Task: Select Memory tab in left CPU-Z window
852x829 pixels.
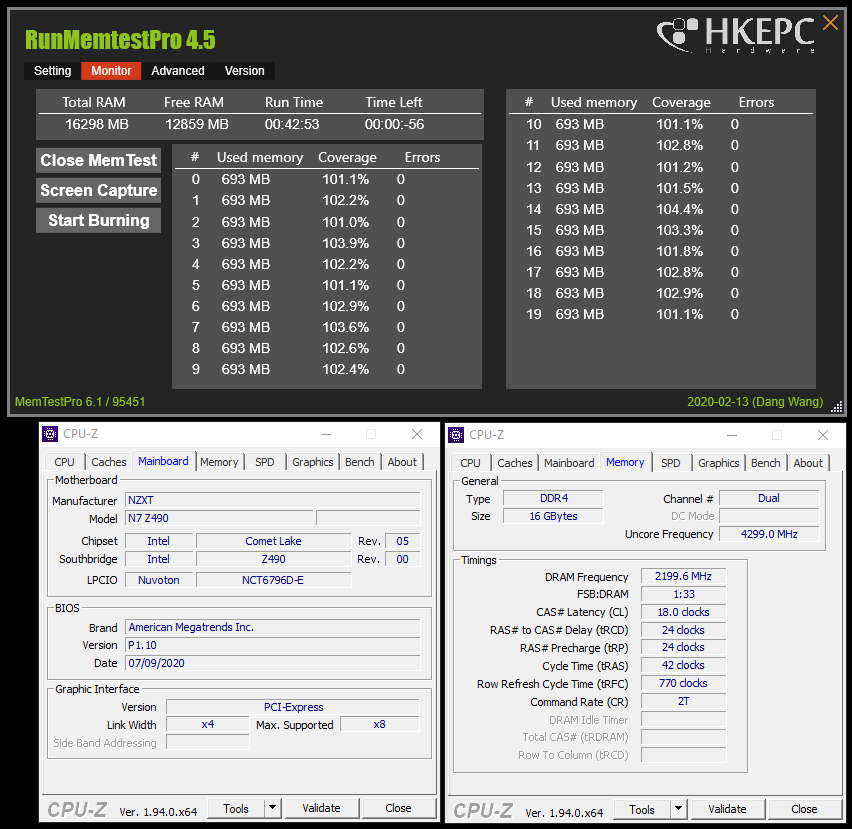Action: coord(219,462)
